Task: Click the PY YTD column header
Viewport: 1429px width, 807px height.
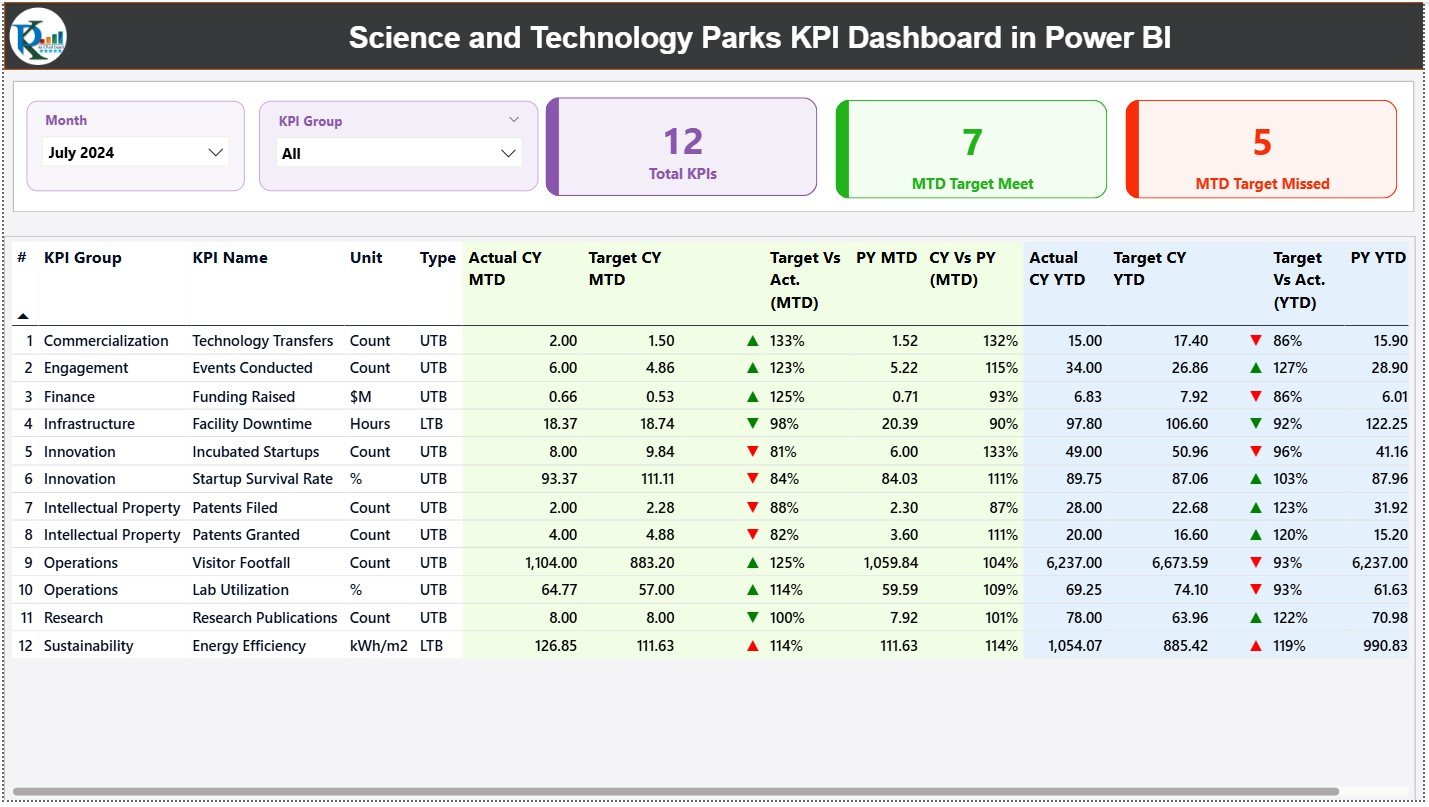Action: pyautogui.click(x=1378, y=258)
